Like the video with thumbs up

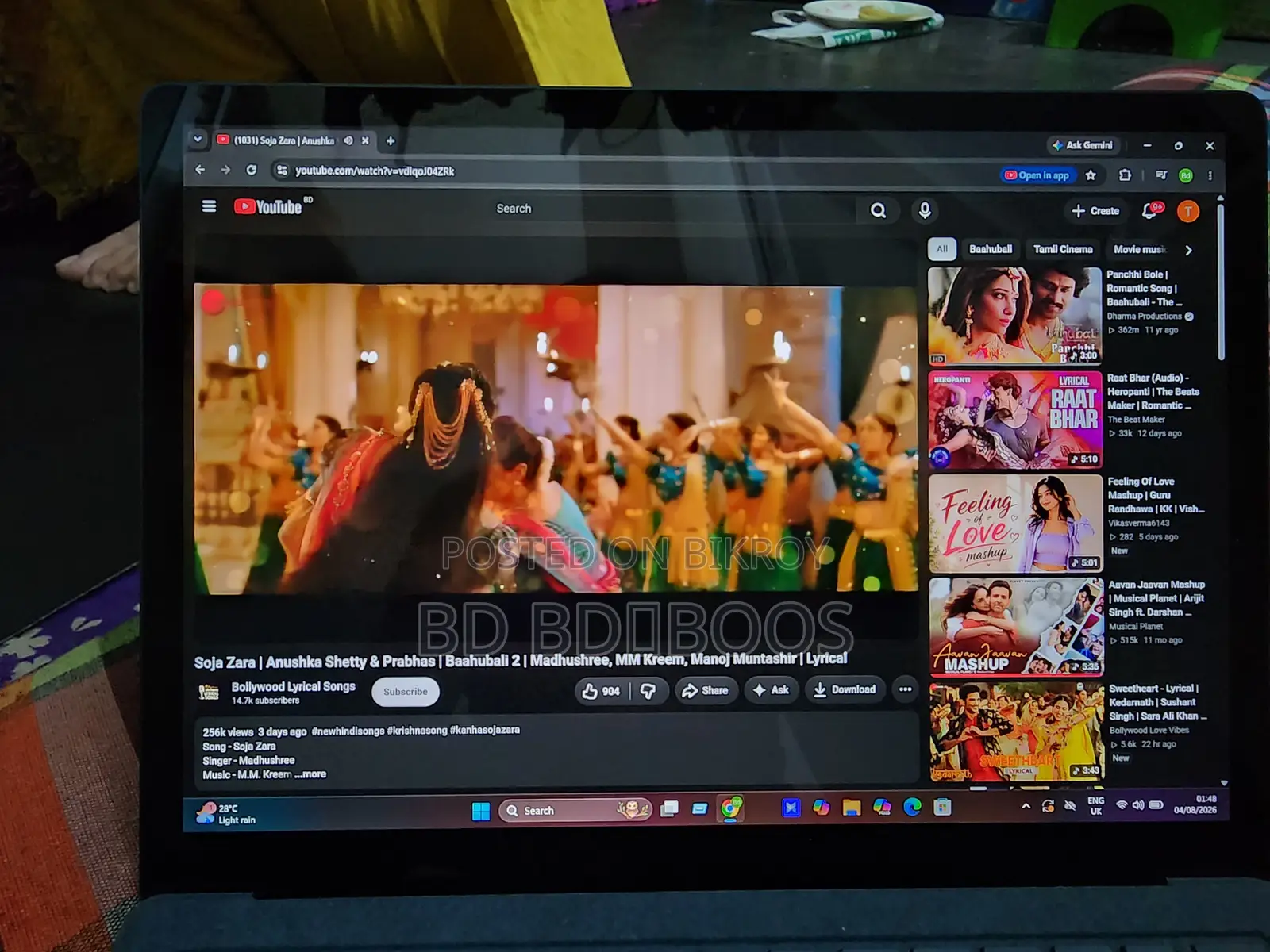click(601, 691)
